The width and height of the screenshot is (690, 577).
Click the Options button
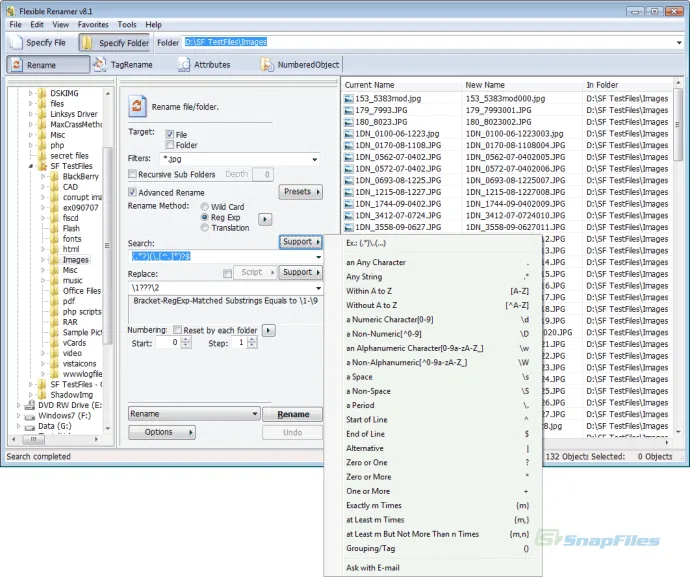[162, 432]
